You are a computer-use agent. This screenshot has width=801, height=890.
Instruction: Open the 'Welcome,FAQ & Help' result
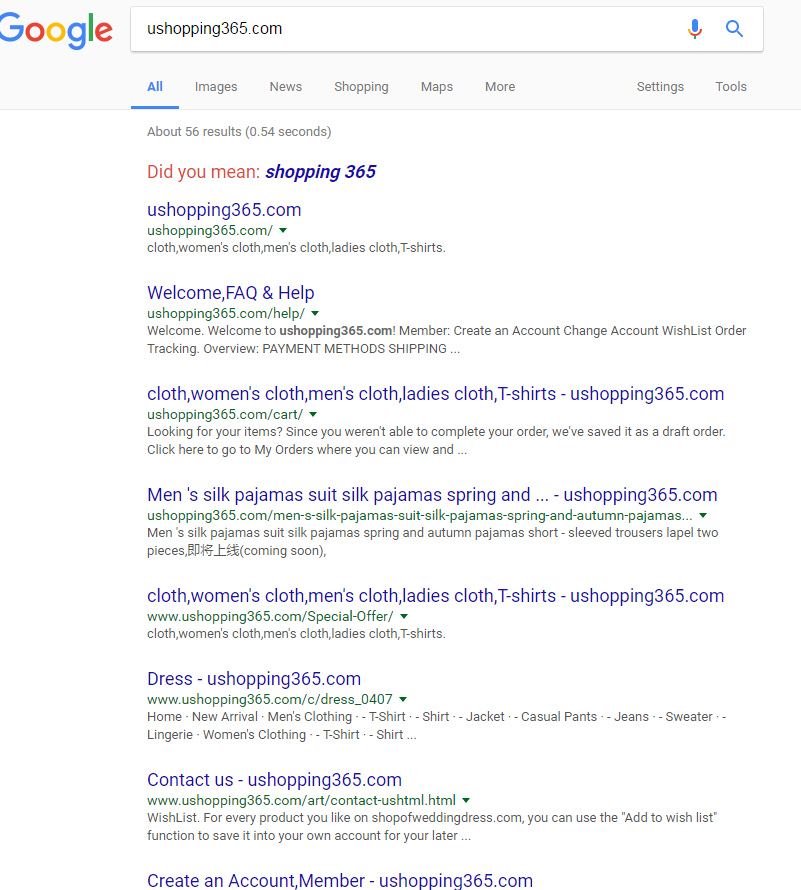[230, 293]
